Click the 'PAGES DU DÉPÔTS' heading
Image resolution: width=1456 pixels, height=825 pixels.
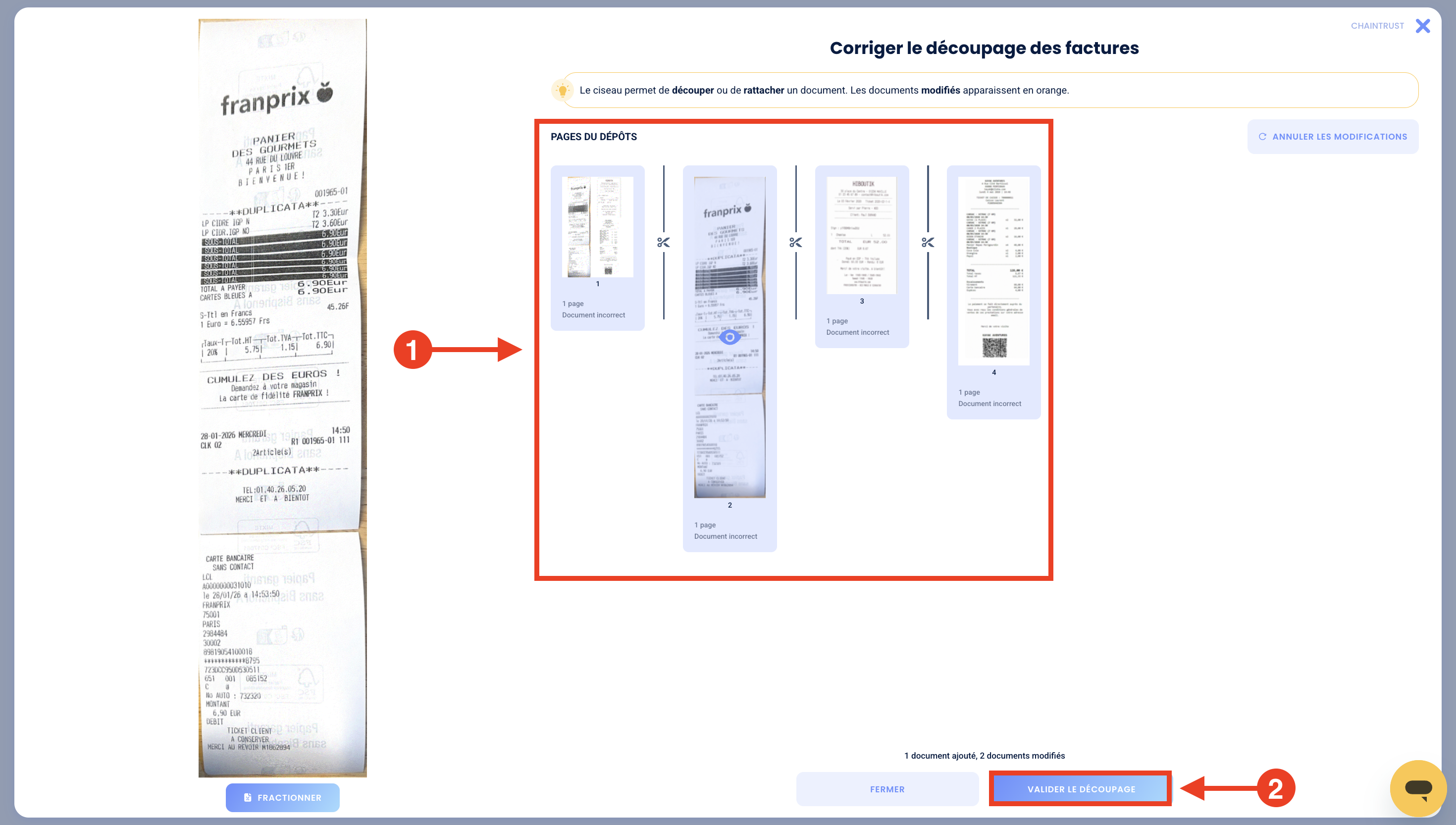coord(593,137)
